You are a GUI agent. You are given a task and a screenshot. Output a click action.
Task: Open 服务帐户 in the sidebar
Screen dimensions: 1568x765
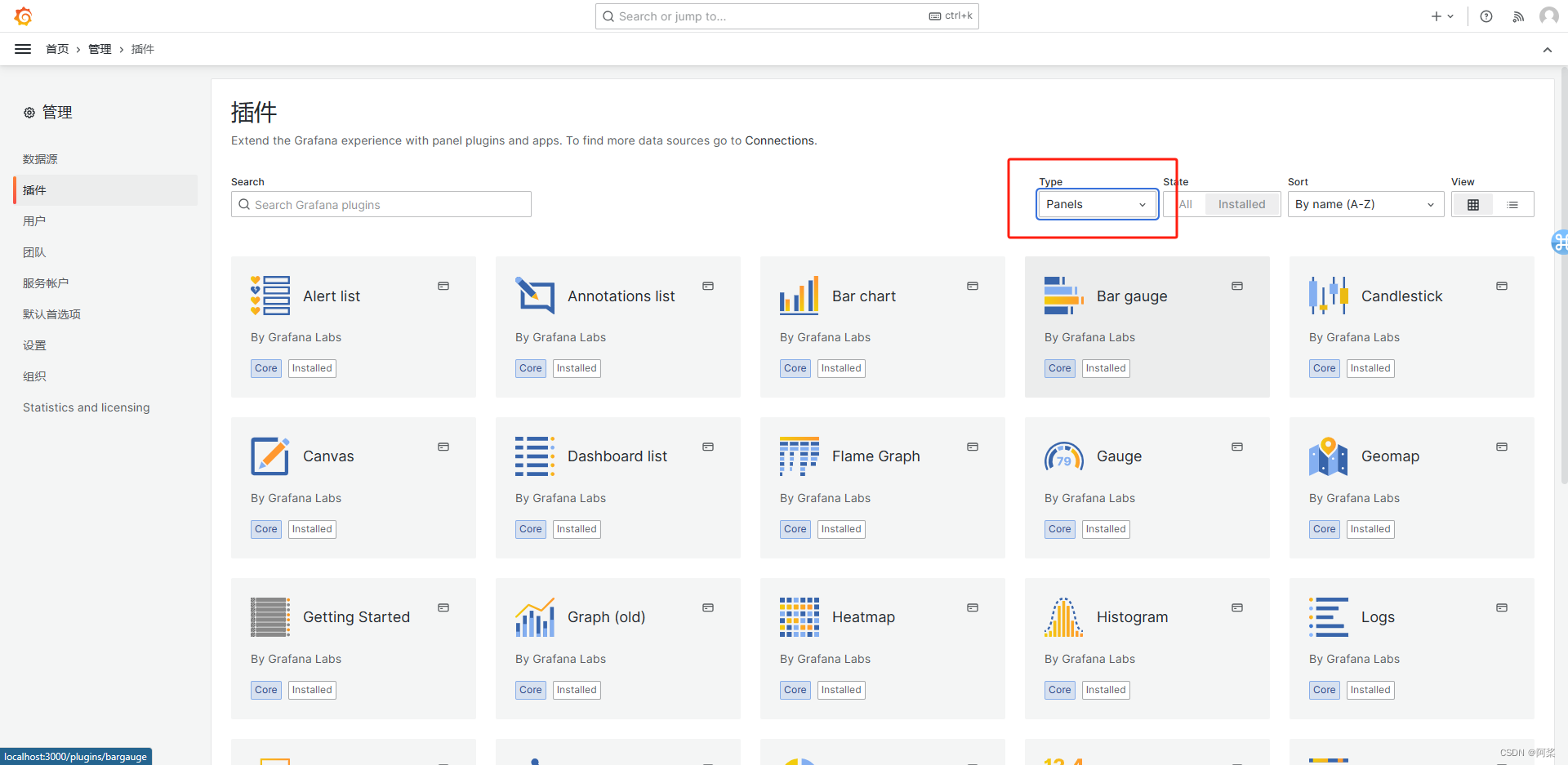pyautogui.click(x=46, y=283)
